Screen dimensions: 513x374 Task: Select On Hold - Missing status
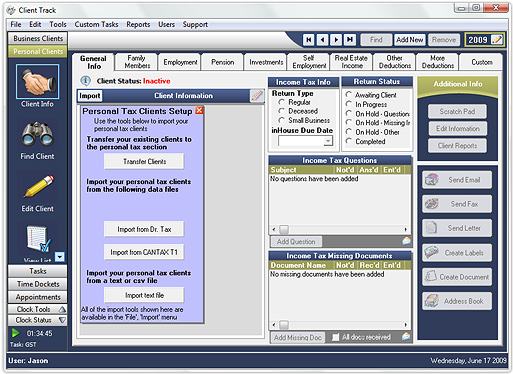349,122
